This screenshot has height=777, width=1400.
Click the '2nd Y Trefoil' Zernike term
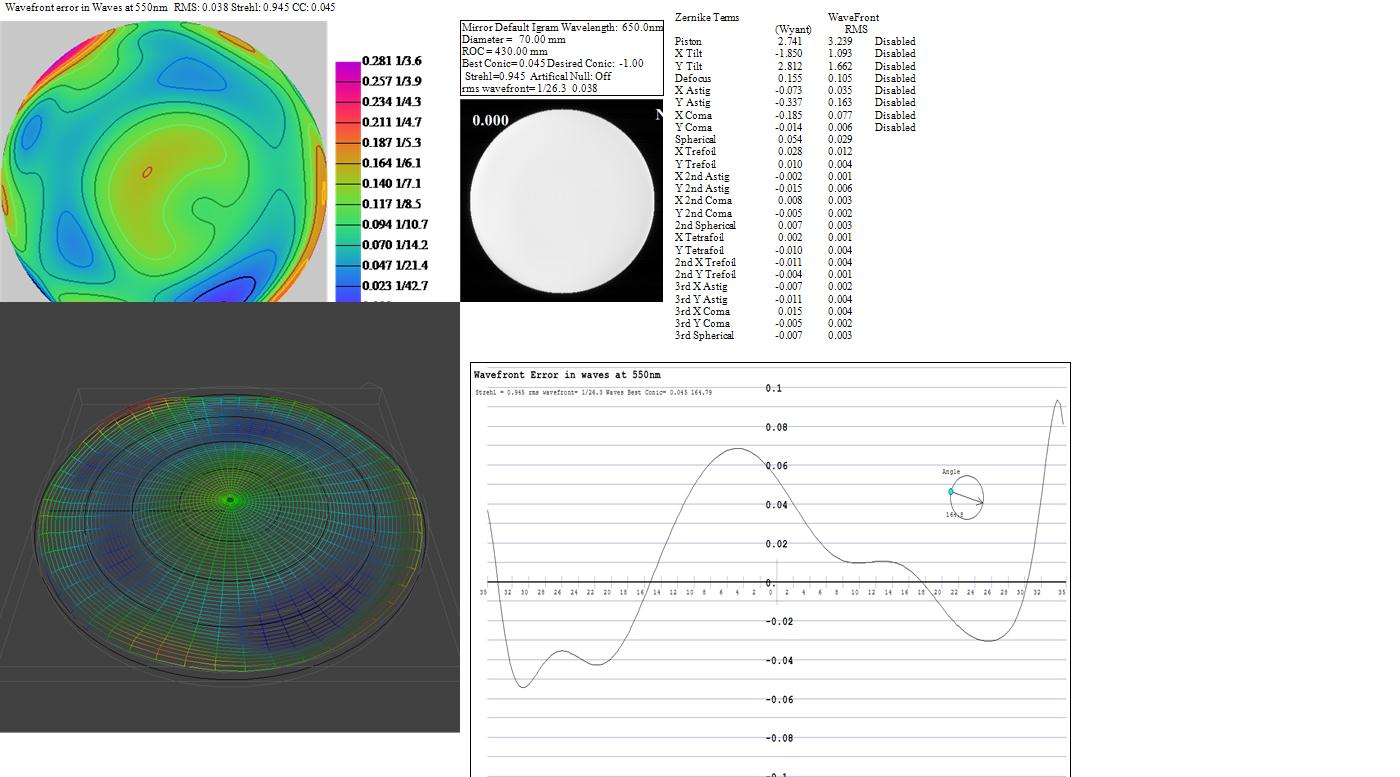click(x=705, y=275)
